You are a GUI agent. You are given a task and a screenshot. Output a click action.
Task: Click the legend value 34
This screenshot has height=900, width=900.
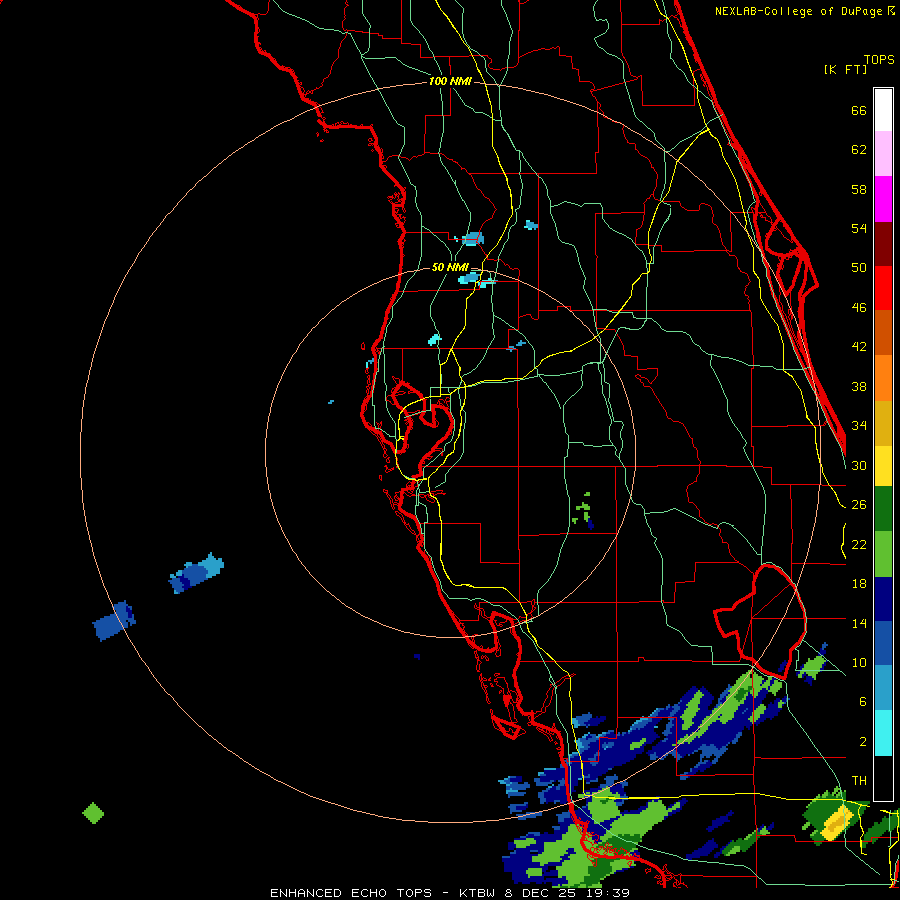coord(859,426)
